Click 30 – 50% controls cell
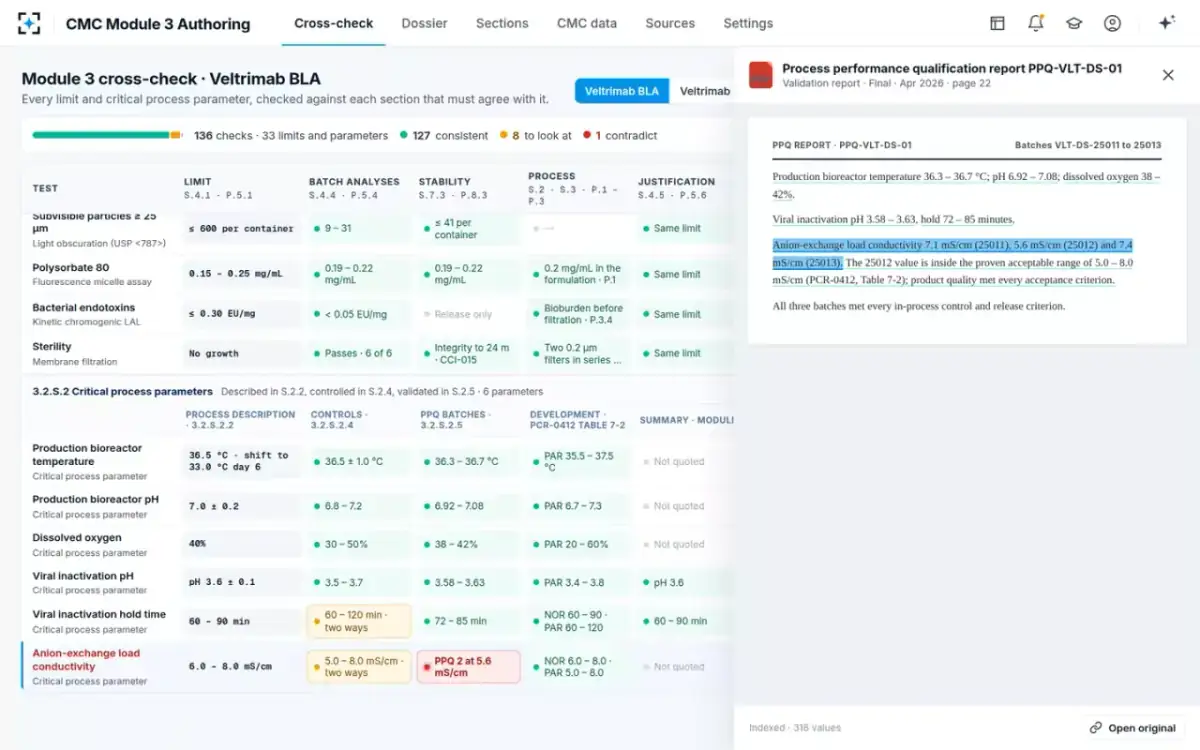Image resolution: width=1200 pixels, height=750 pixels. click(x=360, y=545)
